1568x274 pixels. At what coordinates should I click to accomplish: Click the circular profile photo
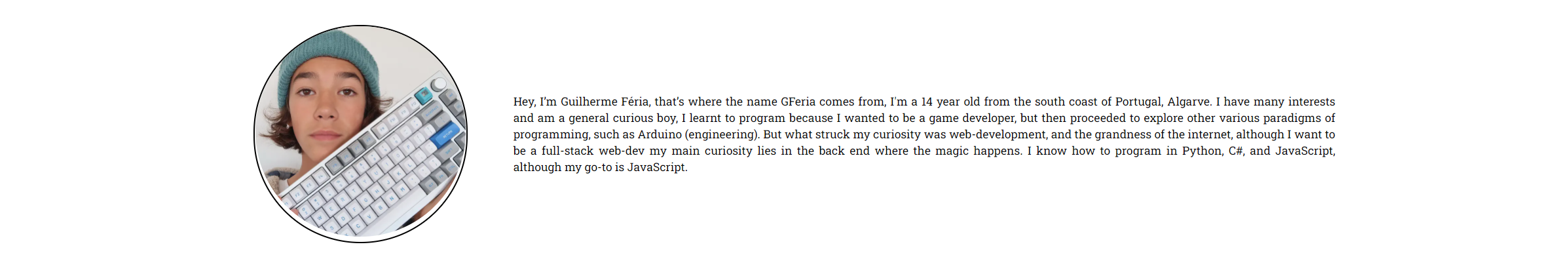(x=360, y=134)
